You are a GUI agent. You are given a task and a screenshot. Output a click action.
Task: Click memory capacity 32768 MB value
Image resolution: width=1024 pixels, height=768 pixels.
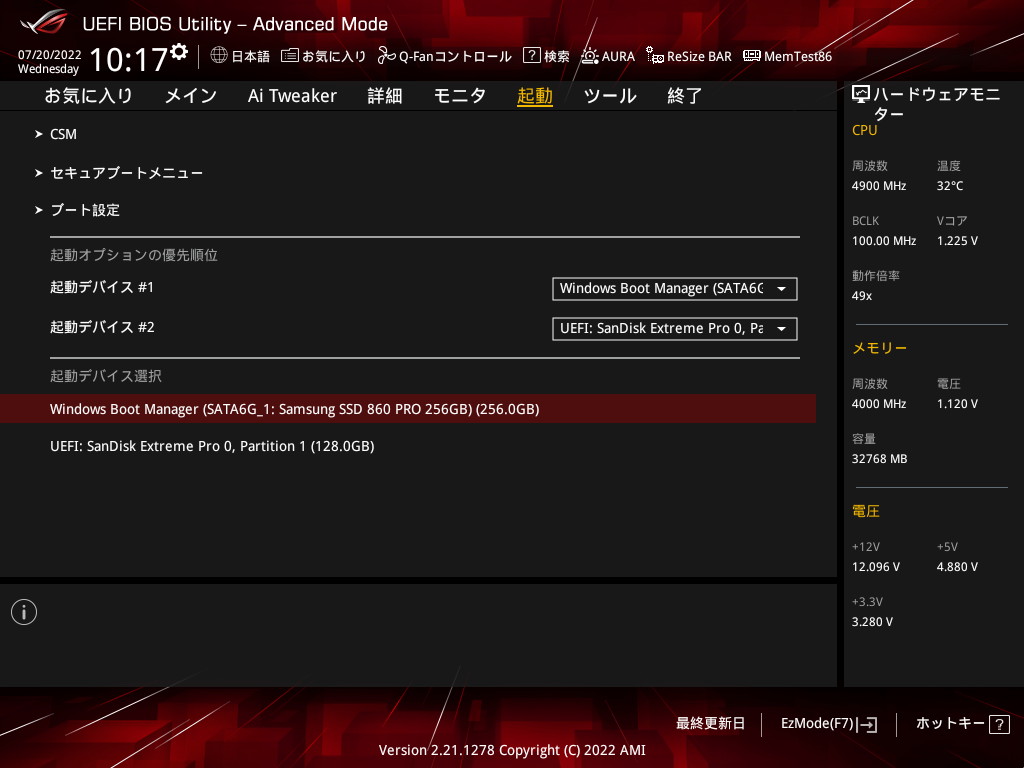(879, 458)
